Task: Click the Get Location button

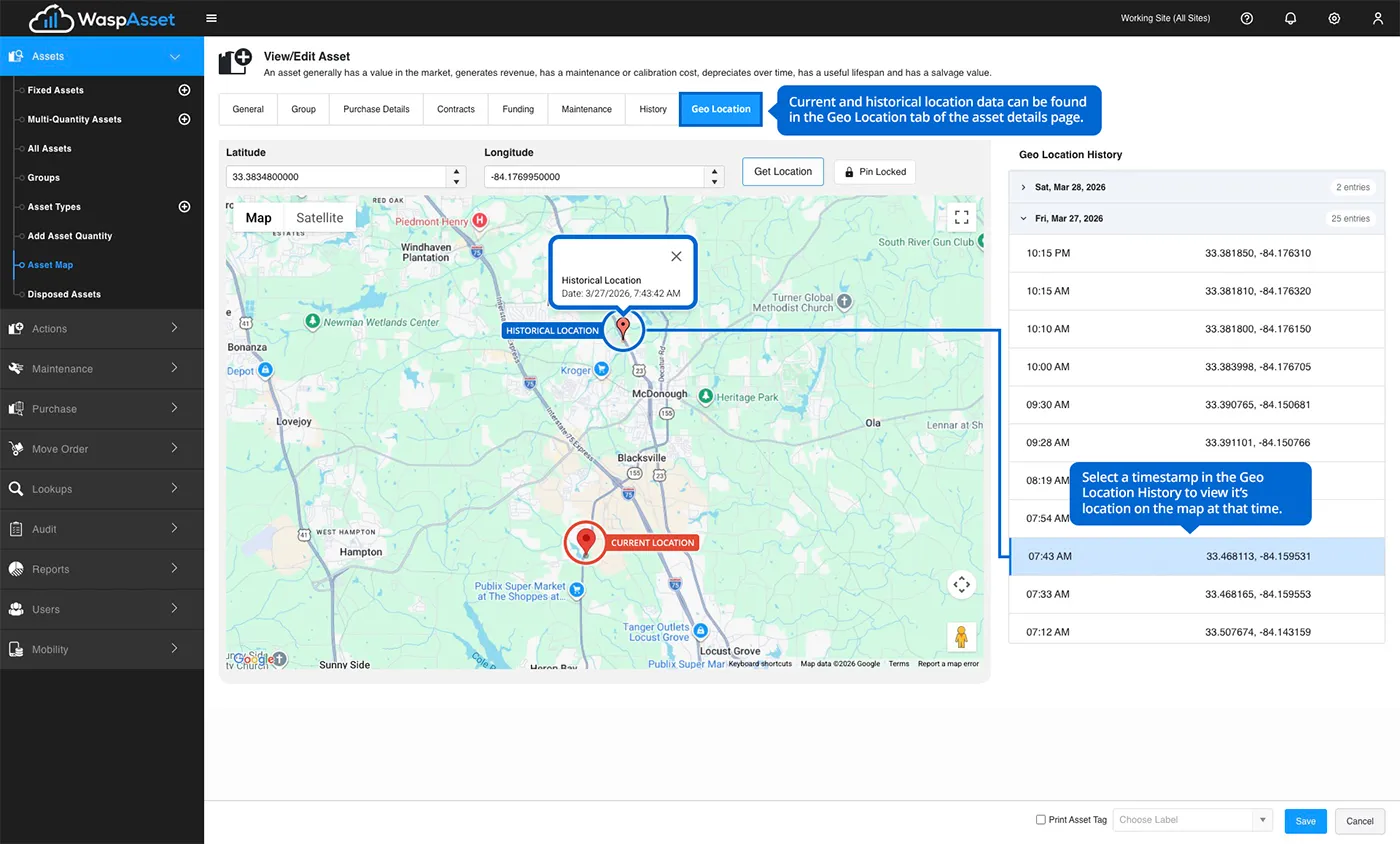Action: coord(782,172)
